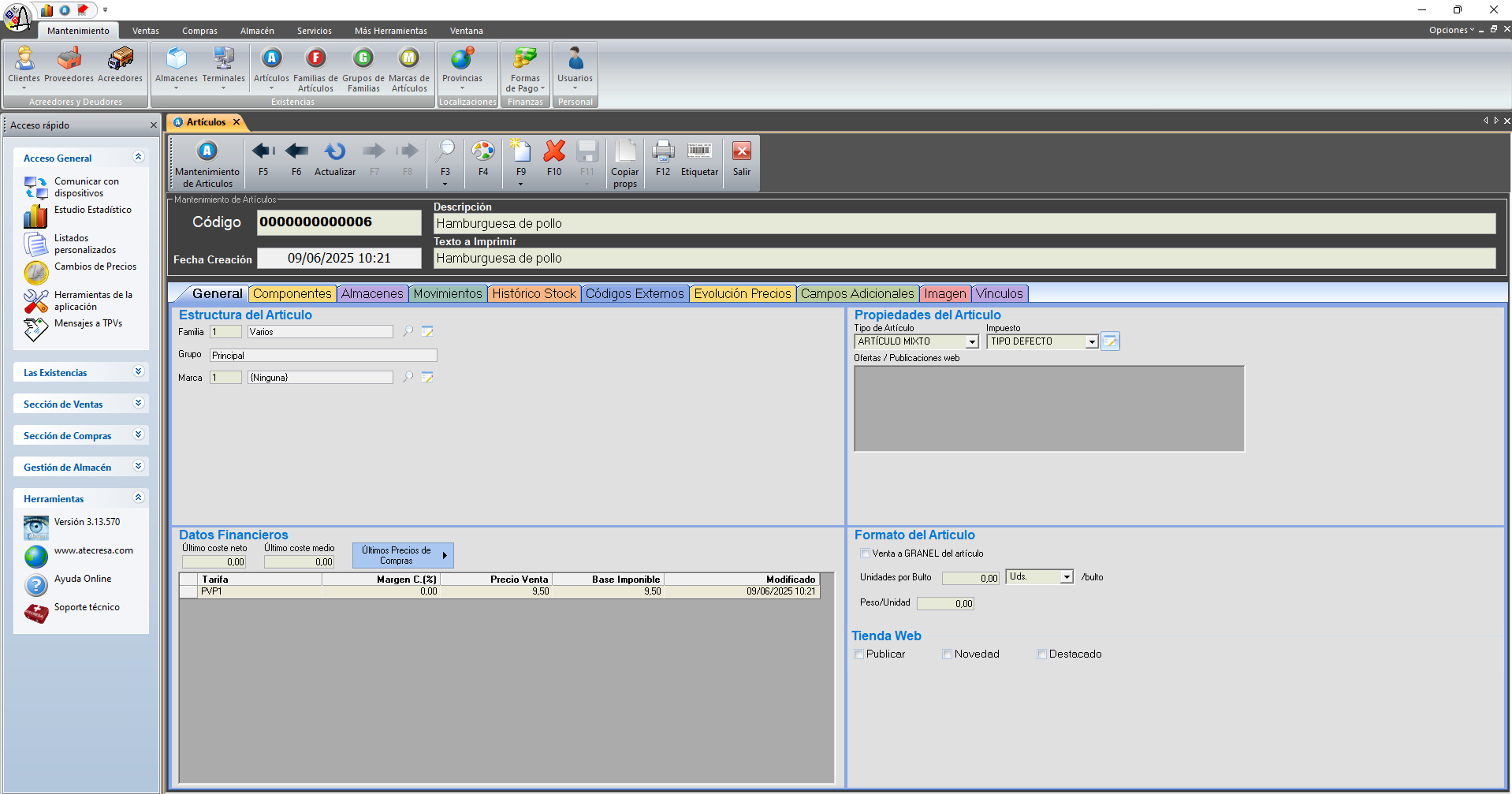The height and width of the screenshot is (794, 1512).
Task: Select the PVP1 tarifa row
Action: click(500, 591)
